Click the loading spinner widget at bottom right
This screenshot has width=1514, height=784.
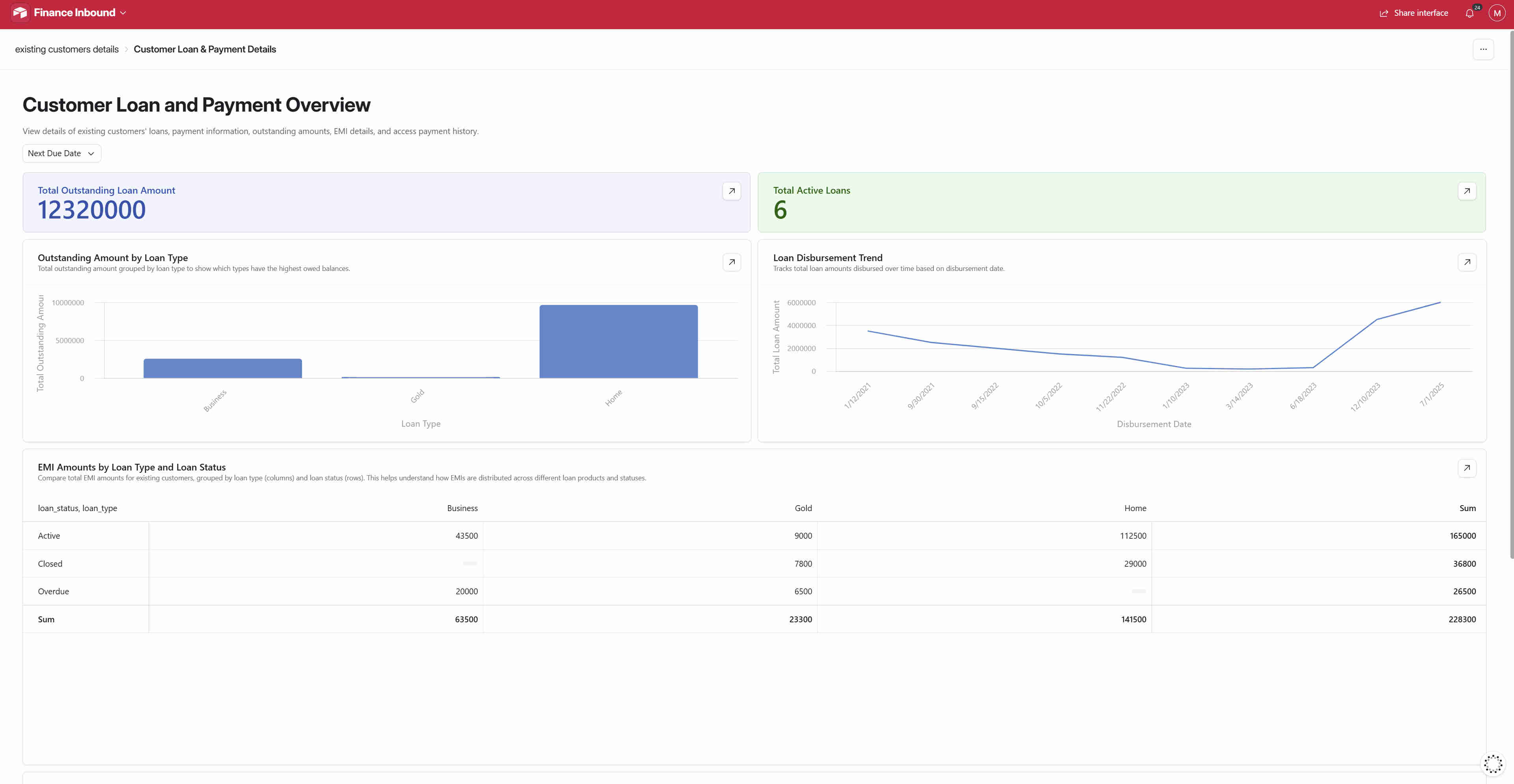click(x=1493, y=764)
